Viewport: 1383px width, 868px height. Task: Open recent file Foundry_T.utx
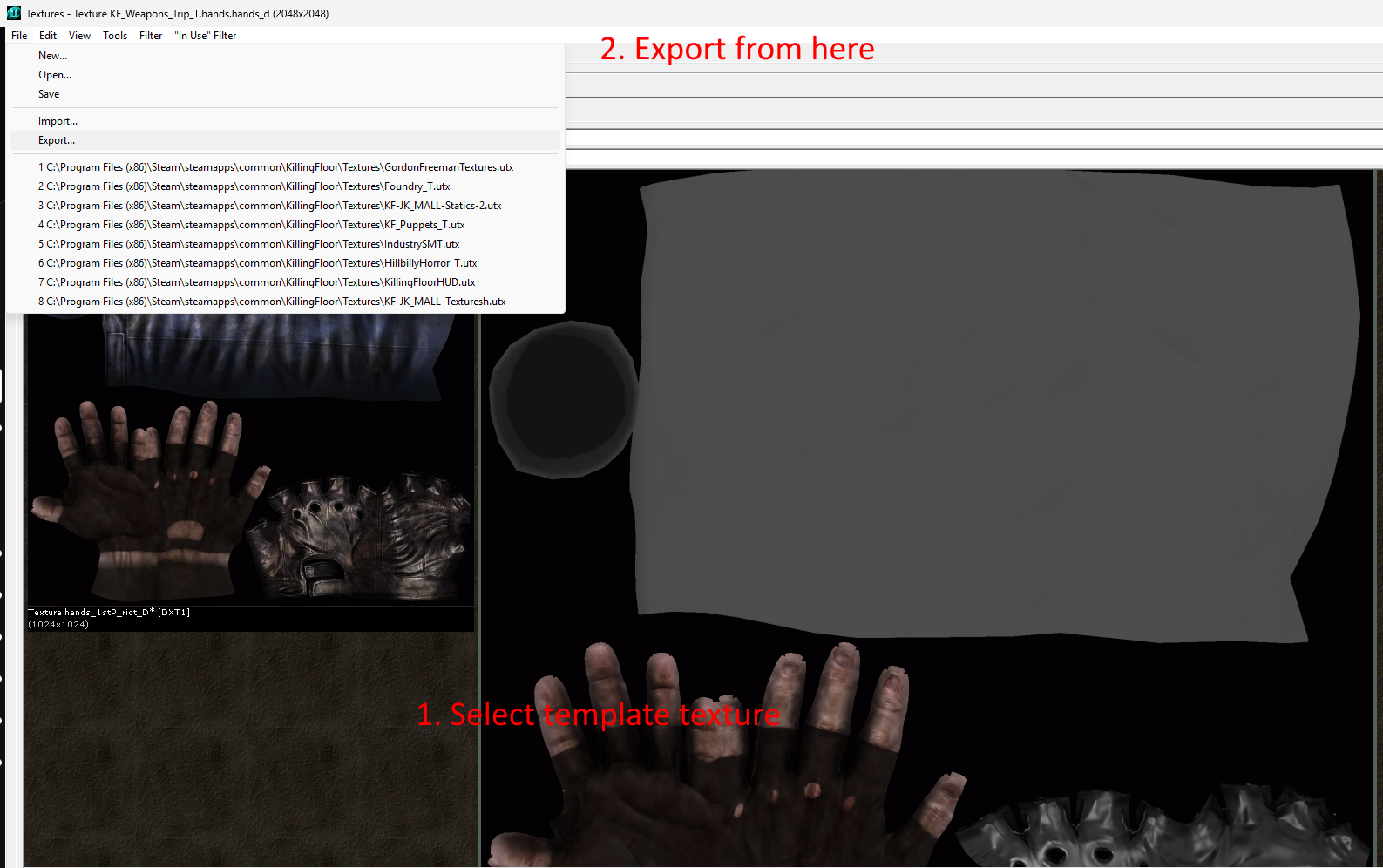284,186
